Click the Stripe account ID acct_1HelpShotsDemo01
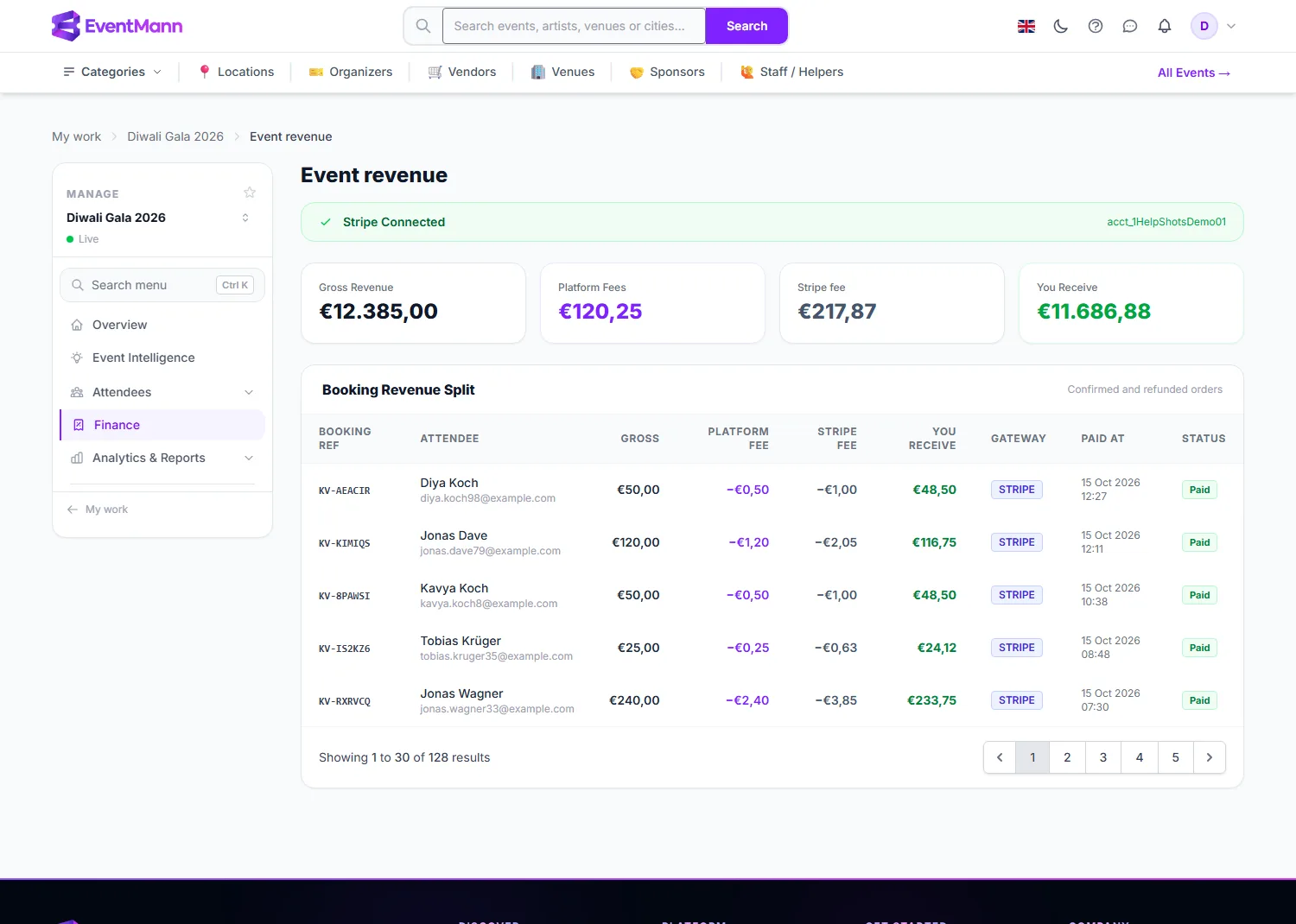This screenshot has height=924, width=1296. click(x=1166, y=222)
